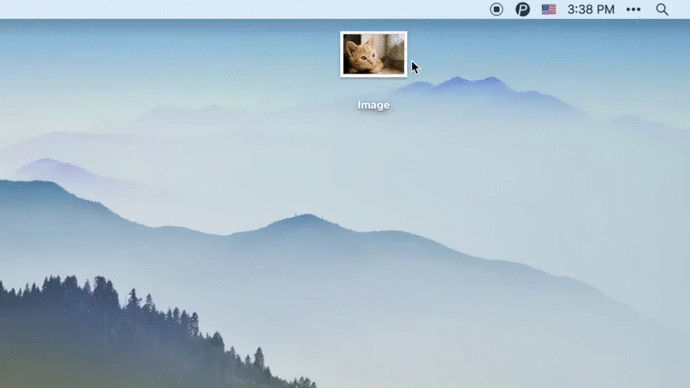The image size is (690, 388).
Task: Click the hazy peak at left of wallpaper
Action: click(x=48, y=167)
